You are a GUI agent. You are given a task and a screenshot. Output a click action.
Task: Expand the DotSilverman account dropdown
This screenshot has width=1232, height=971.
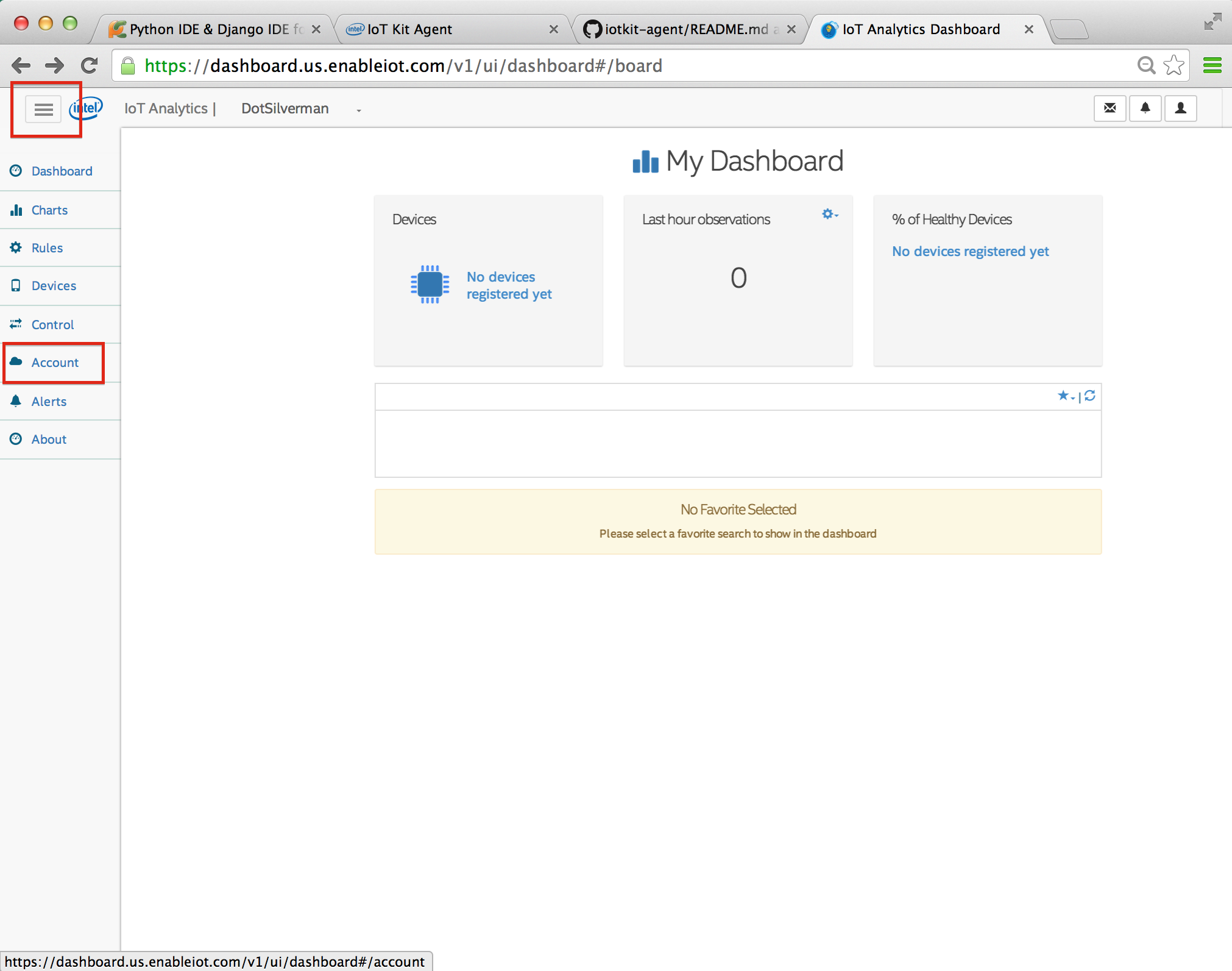[x=357, y=109]
